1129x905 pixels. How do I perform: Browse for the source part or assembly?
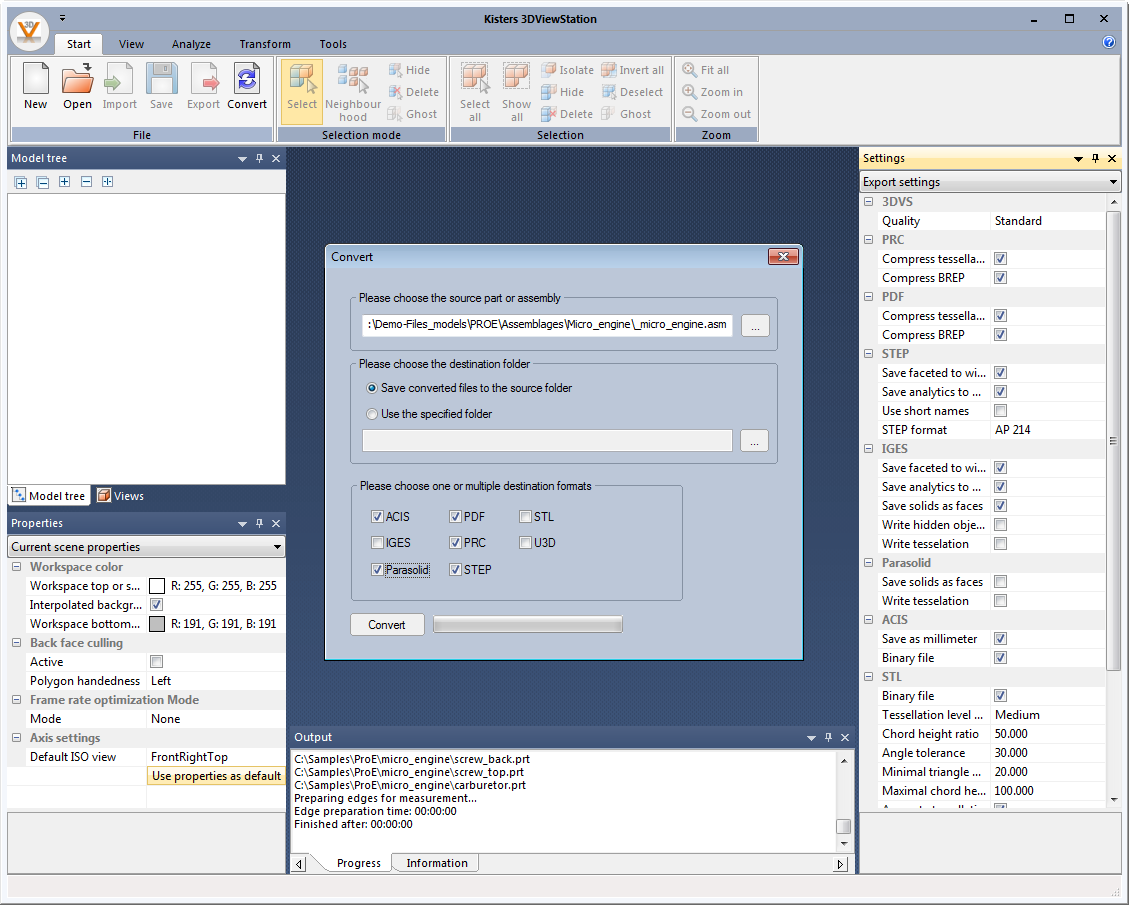(755, 325)
